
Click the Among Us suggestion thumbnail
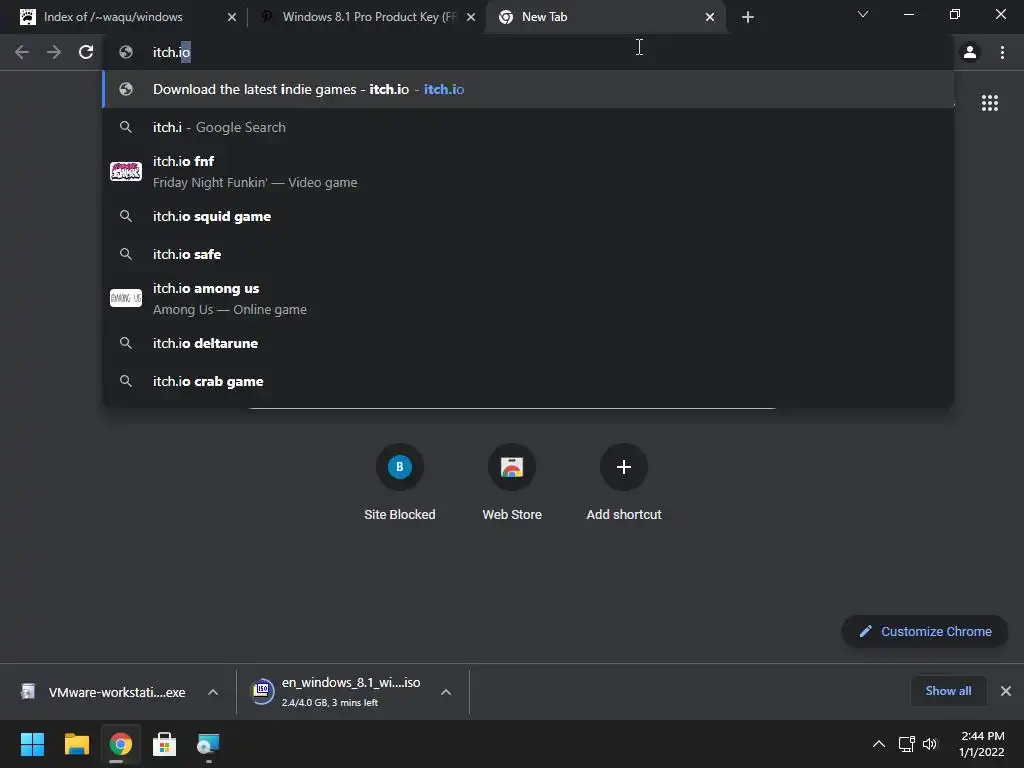(x=126, y=298)
